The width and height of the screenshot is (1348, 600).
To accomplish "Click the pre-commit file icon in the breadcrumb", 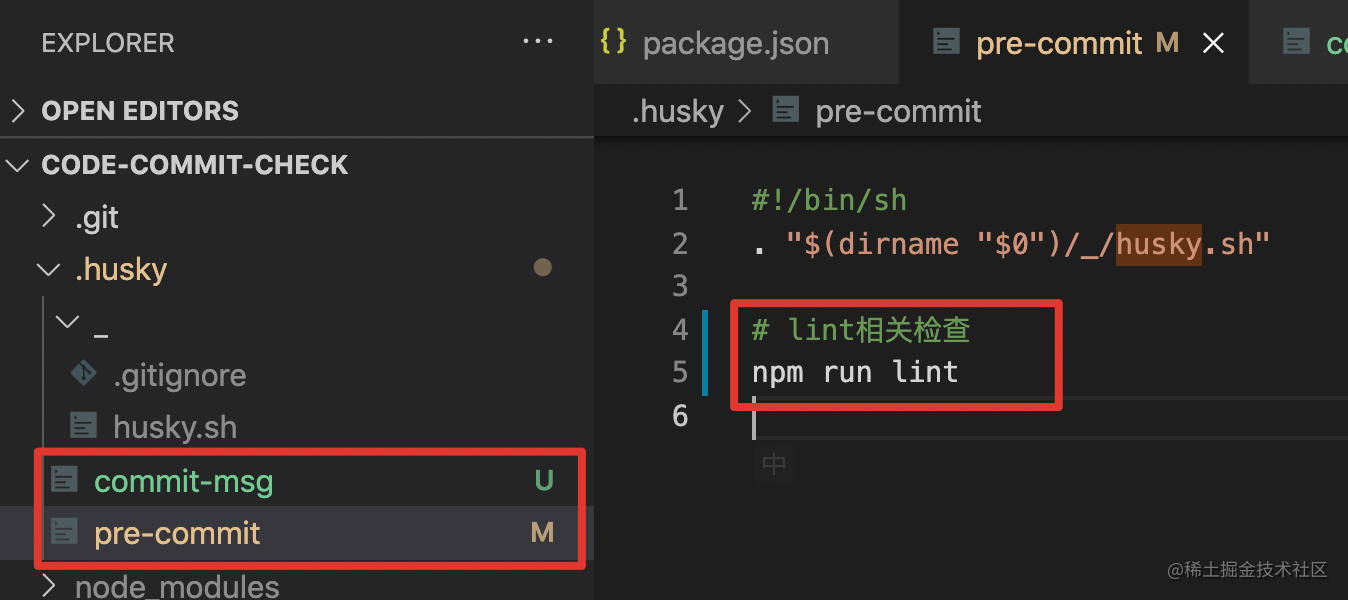I will 786,111.
